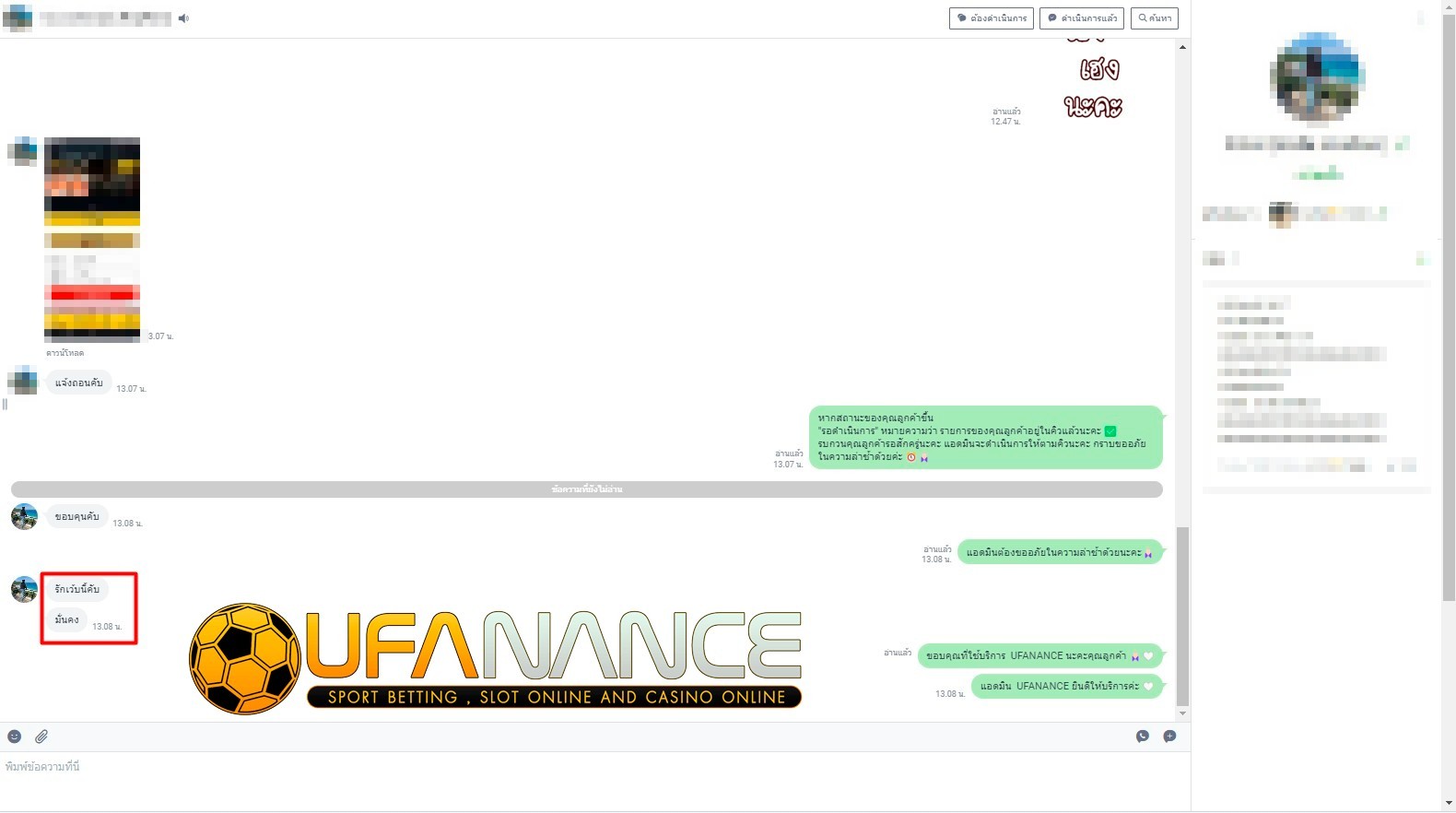Click chat scrollbar up arrow
Viewport: 1456px width, 813px height.
pos(1182,47)
